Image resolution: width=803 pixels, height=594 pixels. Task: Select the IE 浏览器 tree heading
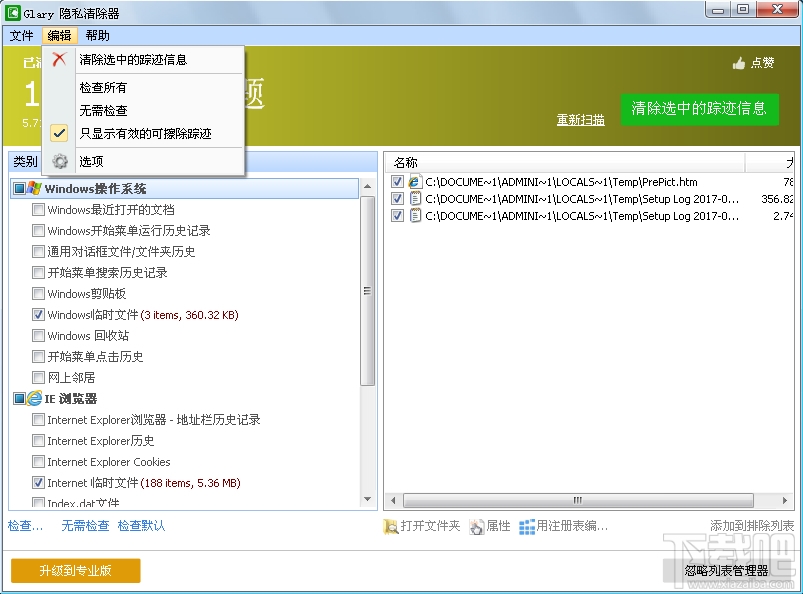(x=71, y=398)
